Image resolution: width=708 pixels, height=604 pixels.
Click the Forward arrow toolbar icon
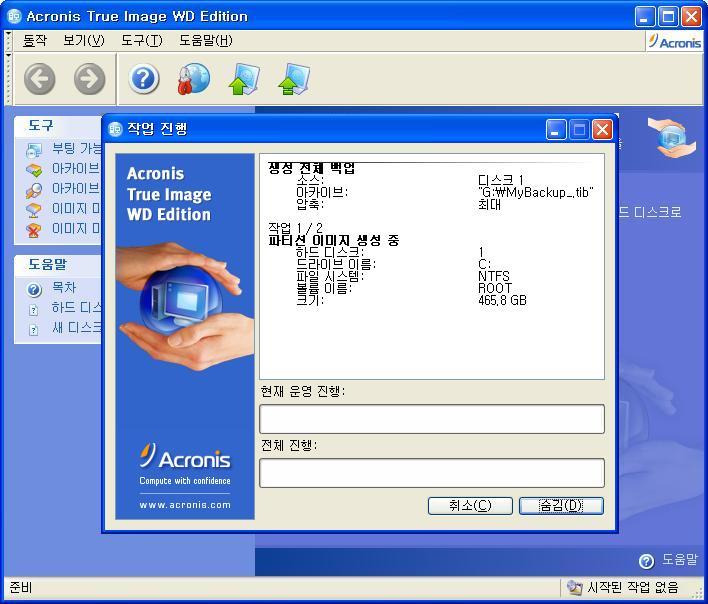click(x=89, y=79)
